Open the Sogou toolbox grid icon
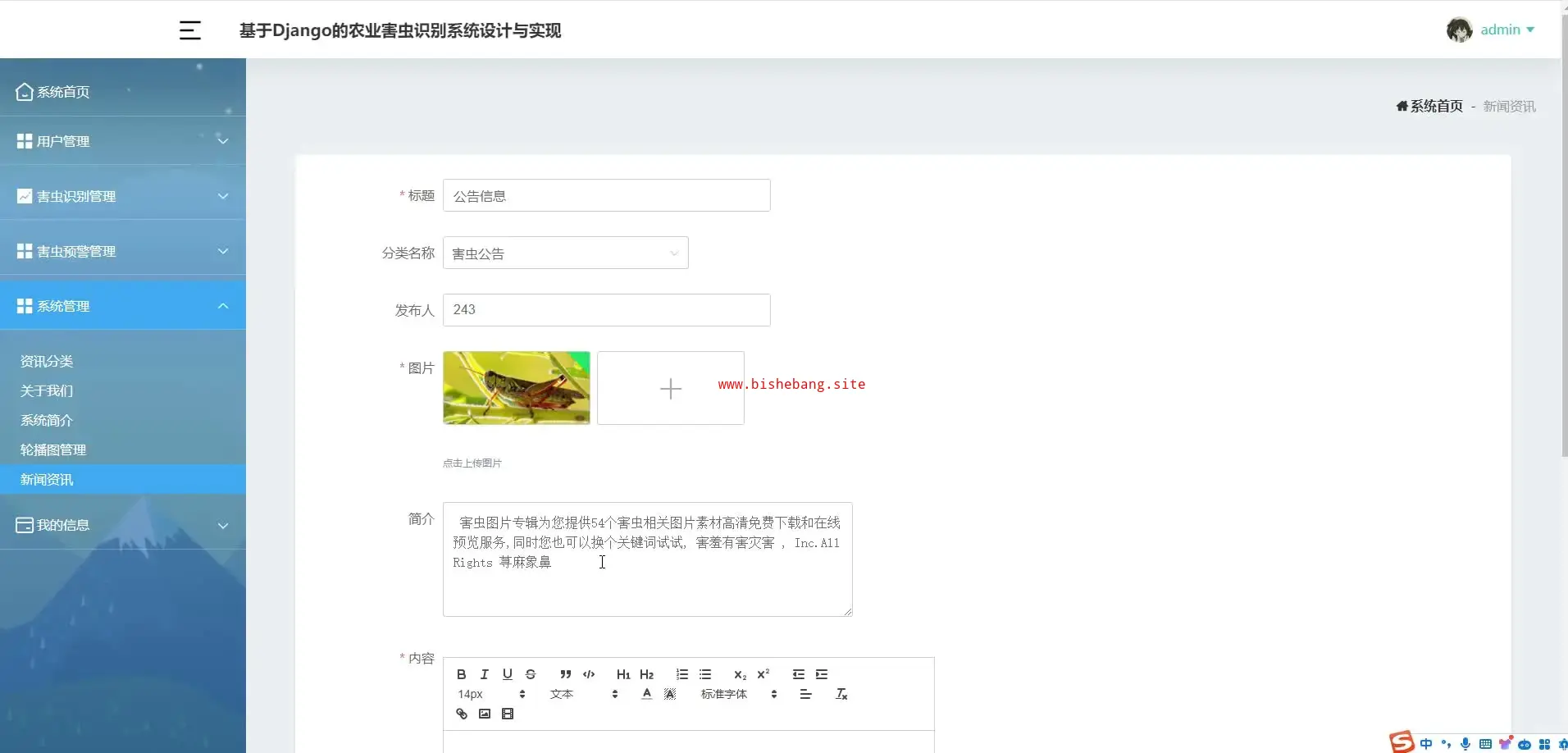The width and height of the screenshot is (1568, 753). (1544, 744)
